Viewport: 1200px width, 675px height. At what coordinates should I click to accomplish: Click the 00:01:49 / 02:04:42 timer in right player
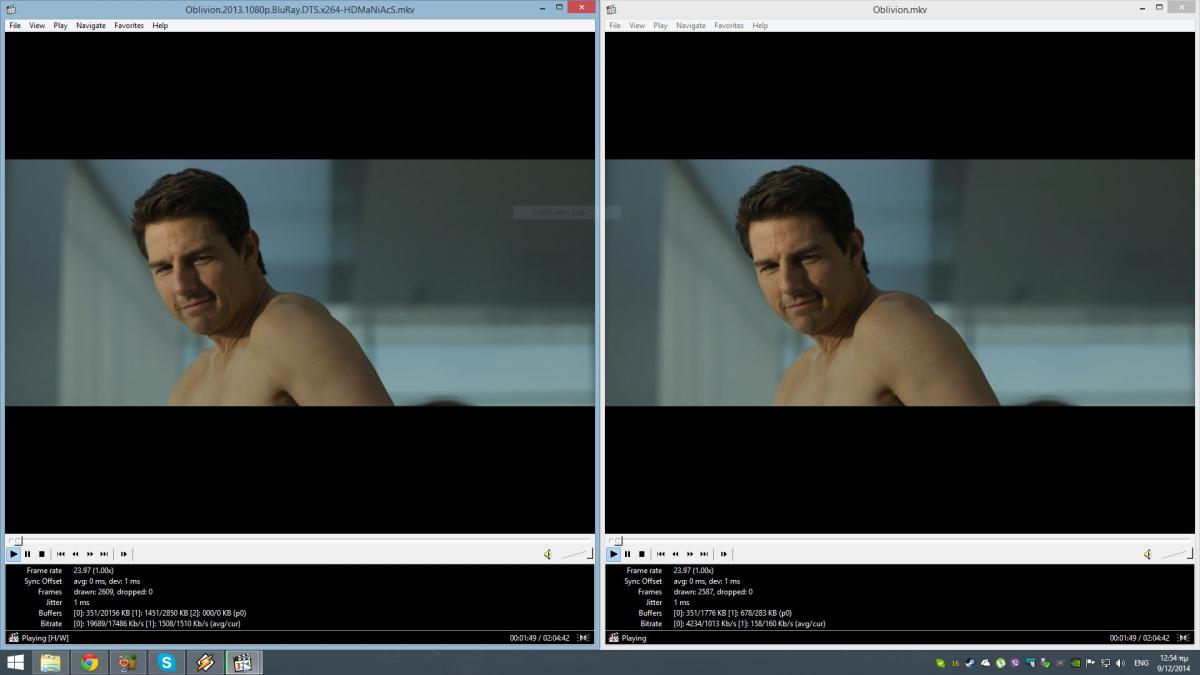tap(1139, 638)
